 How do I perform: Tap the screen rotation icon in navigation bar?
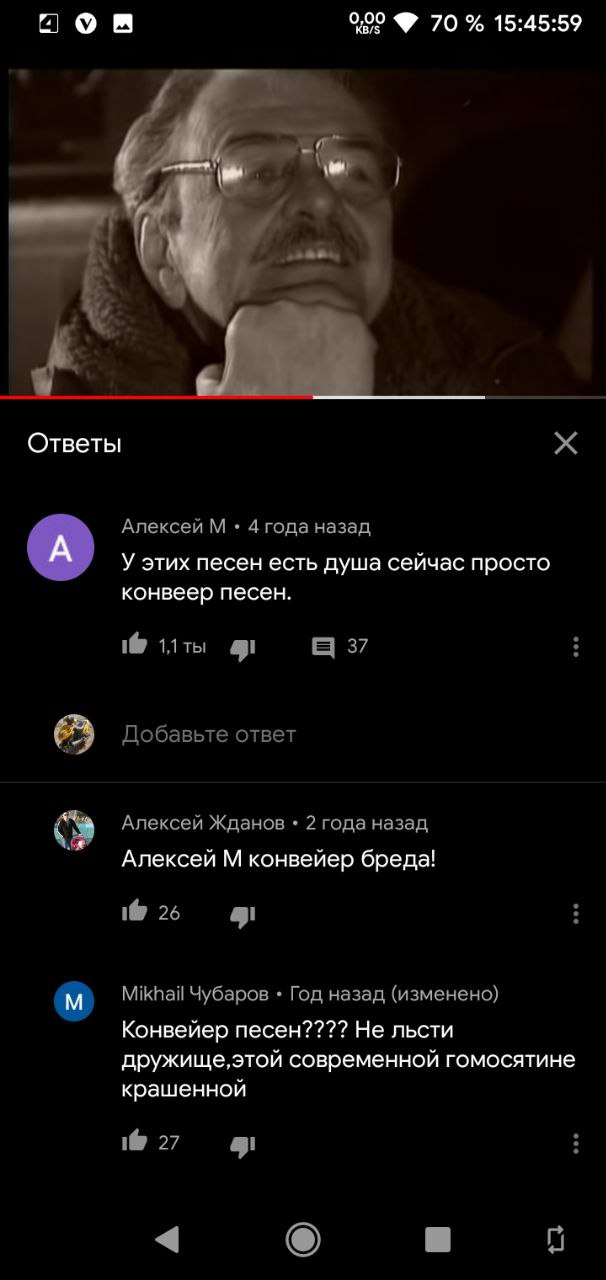pos(556,1240)
